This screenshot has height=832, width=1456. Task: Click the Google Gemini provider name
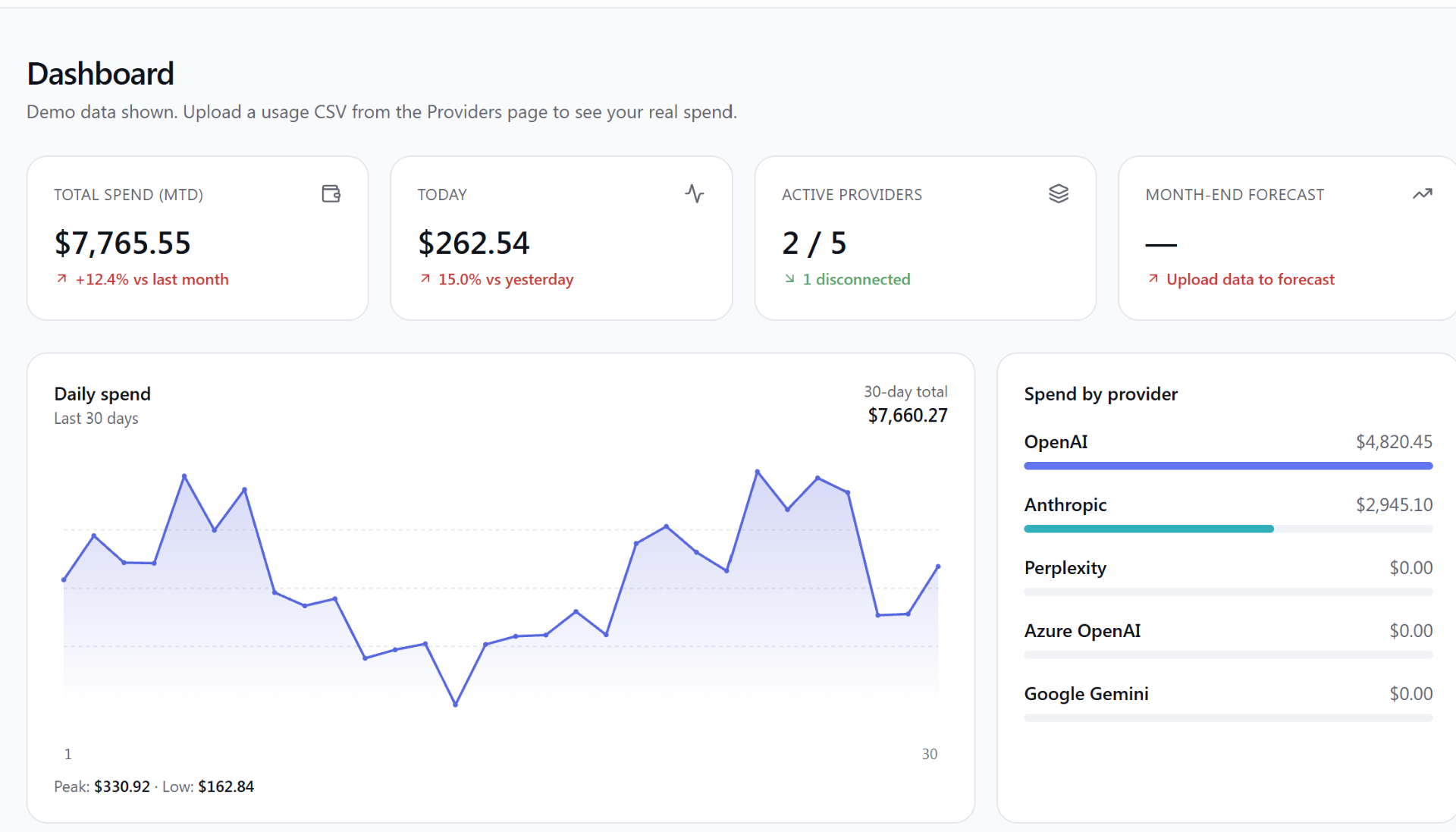[x=1086, y=693]
